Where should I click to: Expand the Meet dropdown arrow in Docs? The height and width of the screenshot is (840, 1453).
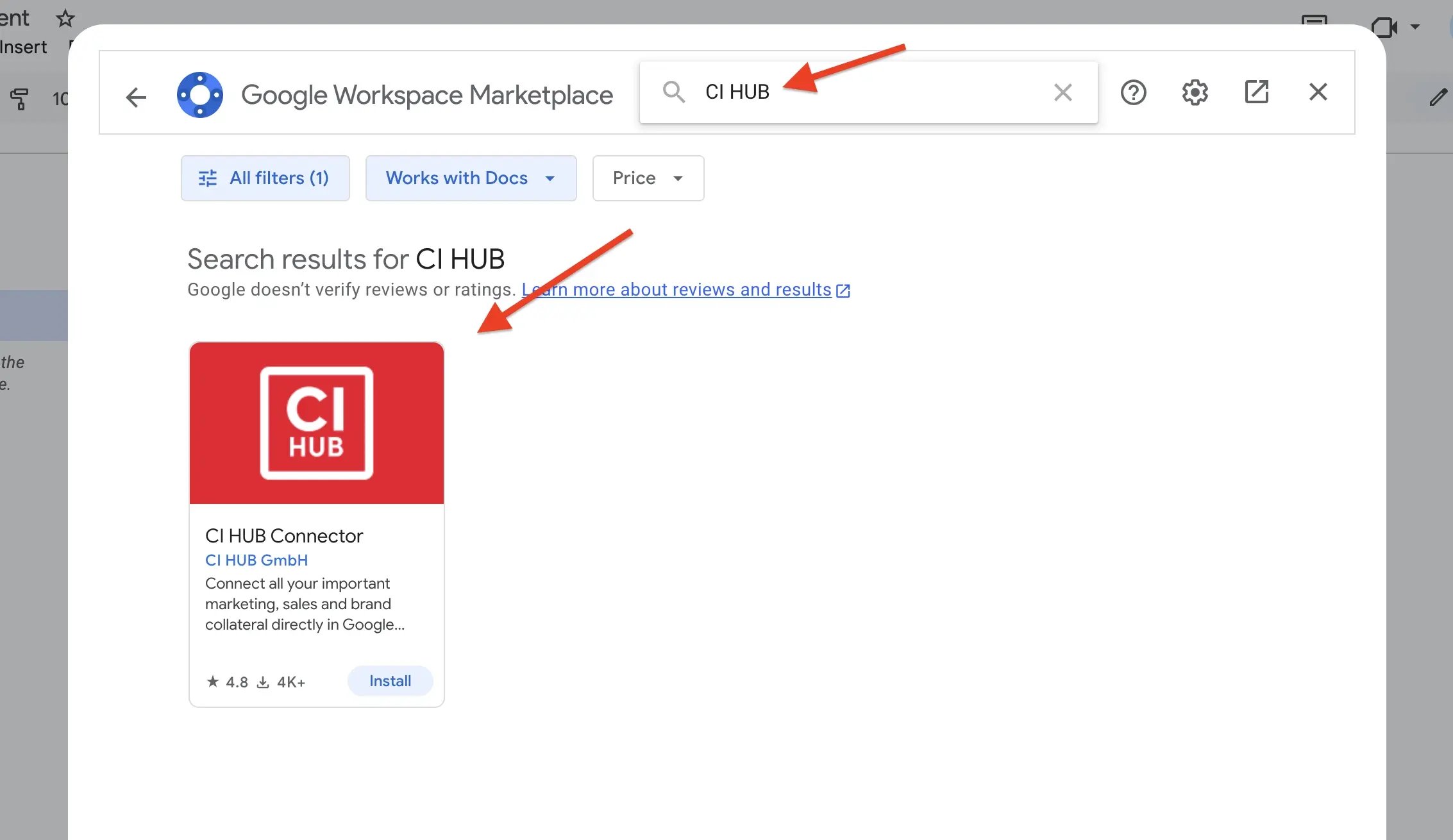[x=1415, y=27]
